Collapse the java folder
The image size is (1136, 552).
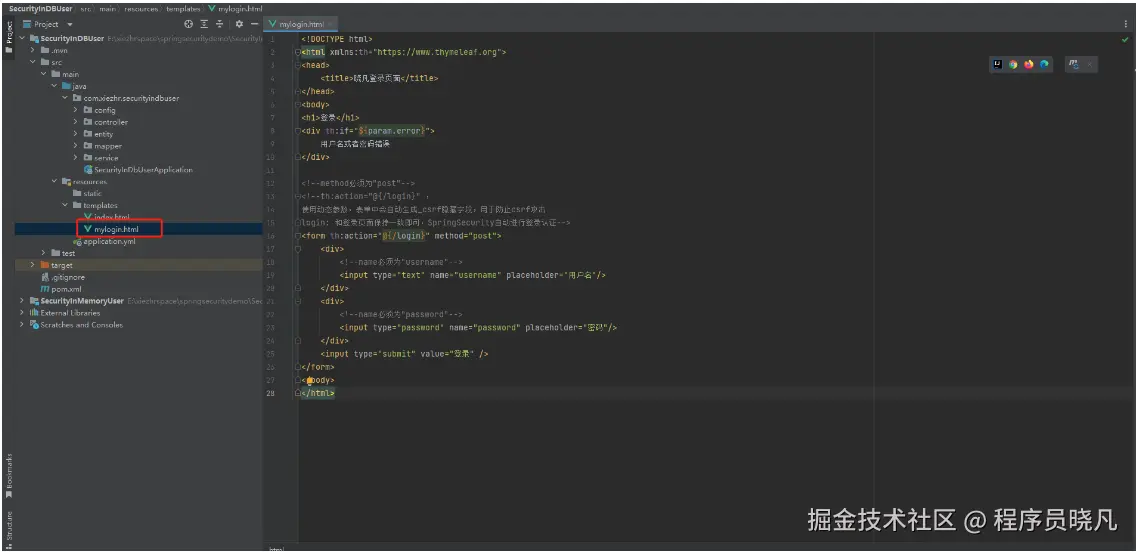click(54, 86)
